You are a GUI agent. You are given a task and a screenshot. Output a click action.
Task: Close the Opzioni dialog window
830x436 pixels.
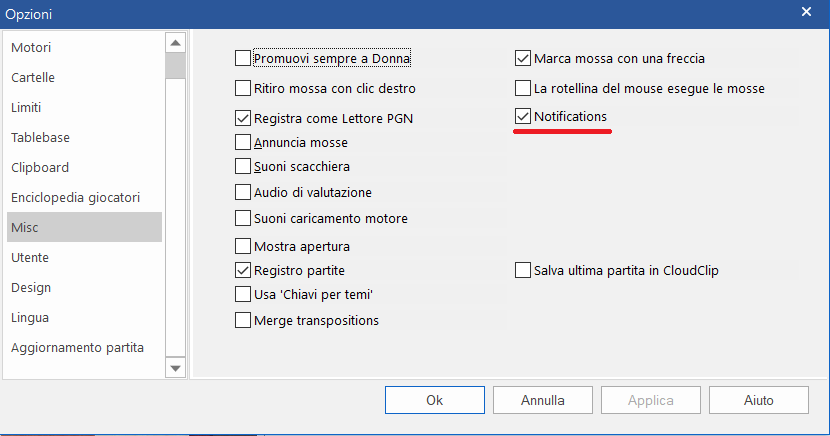806,12
